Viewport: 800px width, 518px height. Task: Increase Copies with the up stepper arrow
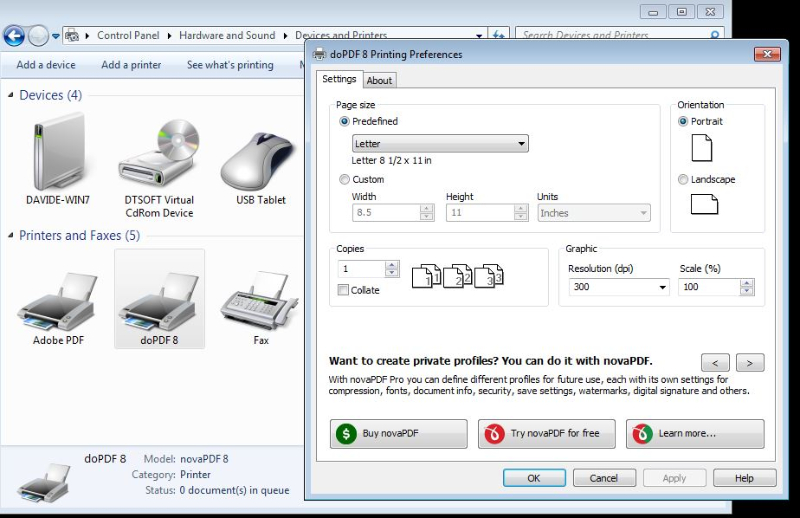(x=392, y=265)
